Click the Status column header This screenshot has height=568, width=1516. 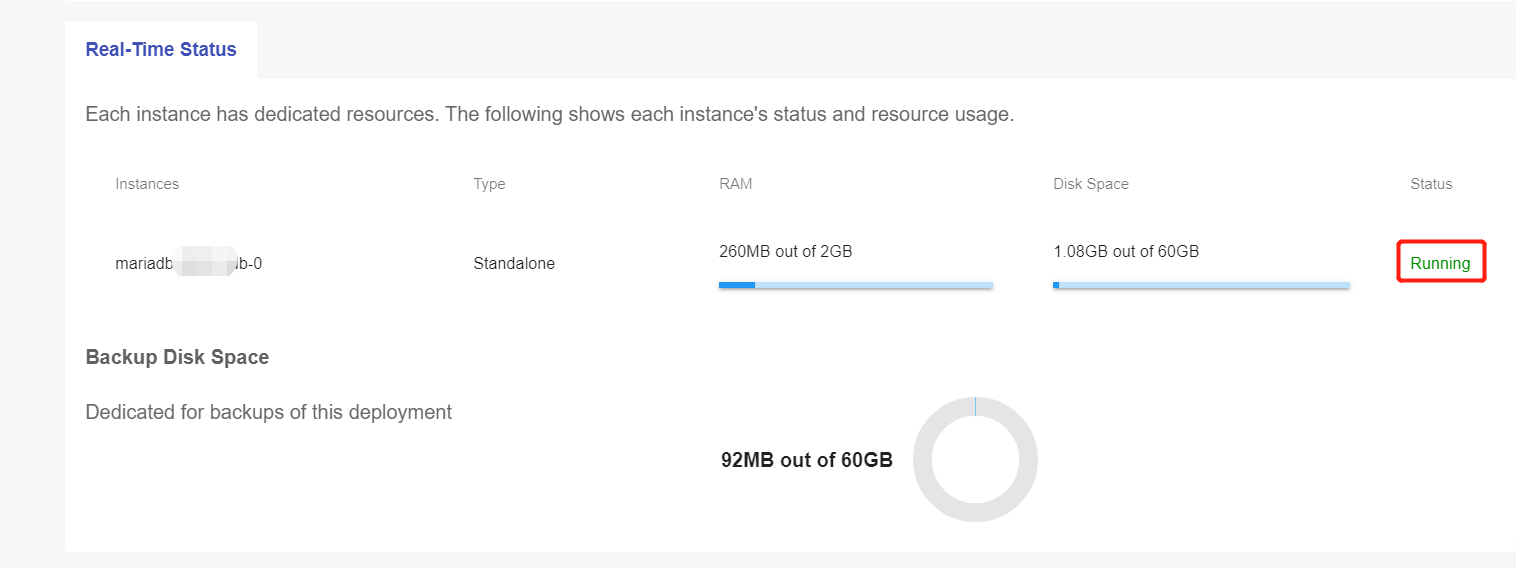point(1431,184)
